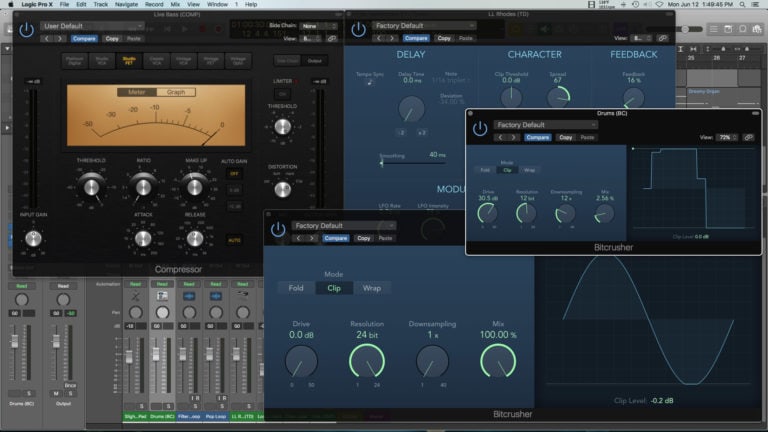Viewport: 768px width, 432px height.
Task: Click the Output button in Compressor
Action: point(314,61)
